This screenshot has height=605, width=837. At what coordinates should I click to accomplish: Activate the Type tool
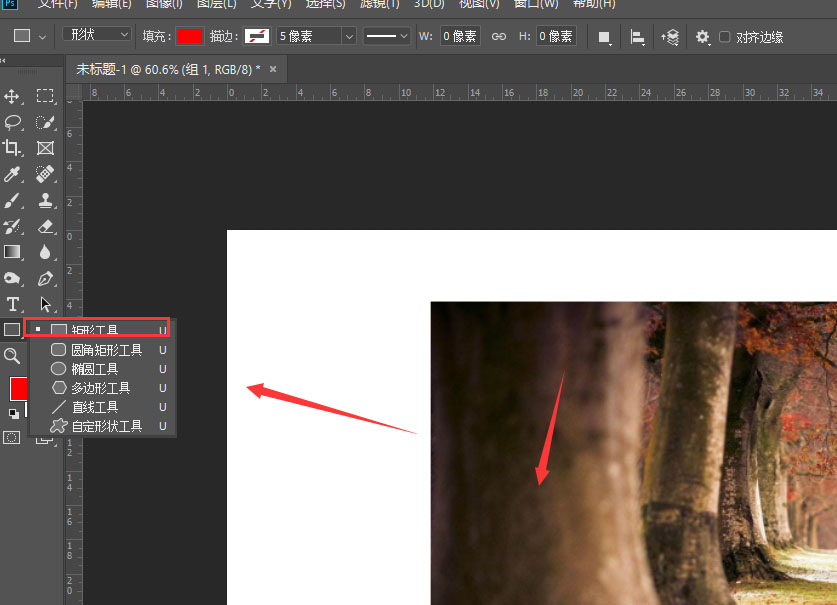(x=13, y=304)
